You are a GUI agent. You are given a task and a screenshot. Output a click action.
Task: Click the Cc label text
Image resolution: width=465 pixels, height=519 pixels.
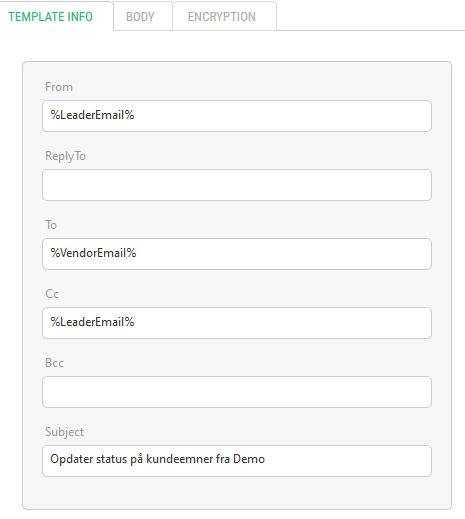click(x=52, y=294)
